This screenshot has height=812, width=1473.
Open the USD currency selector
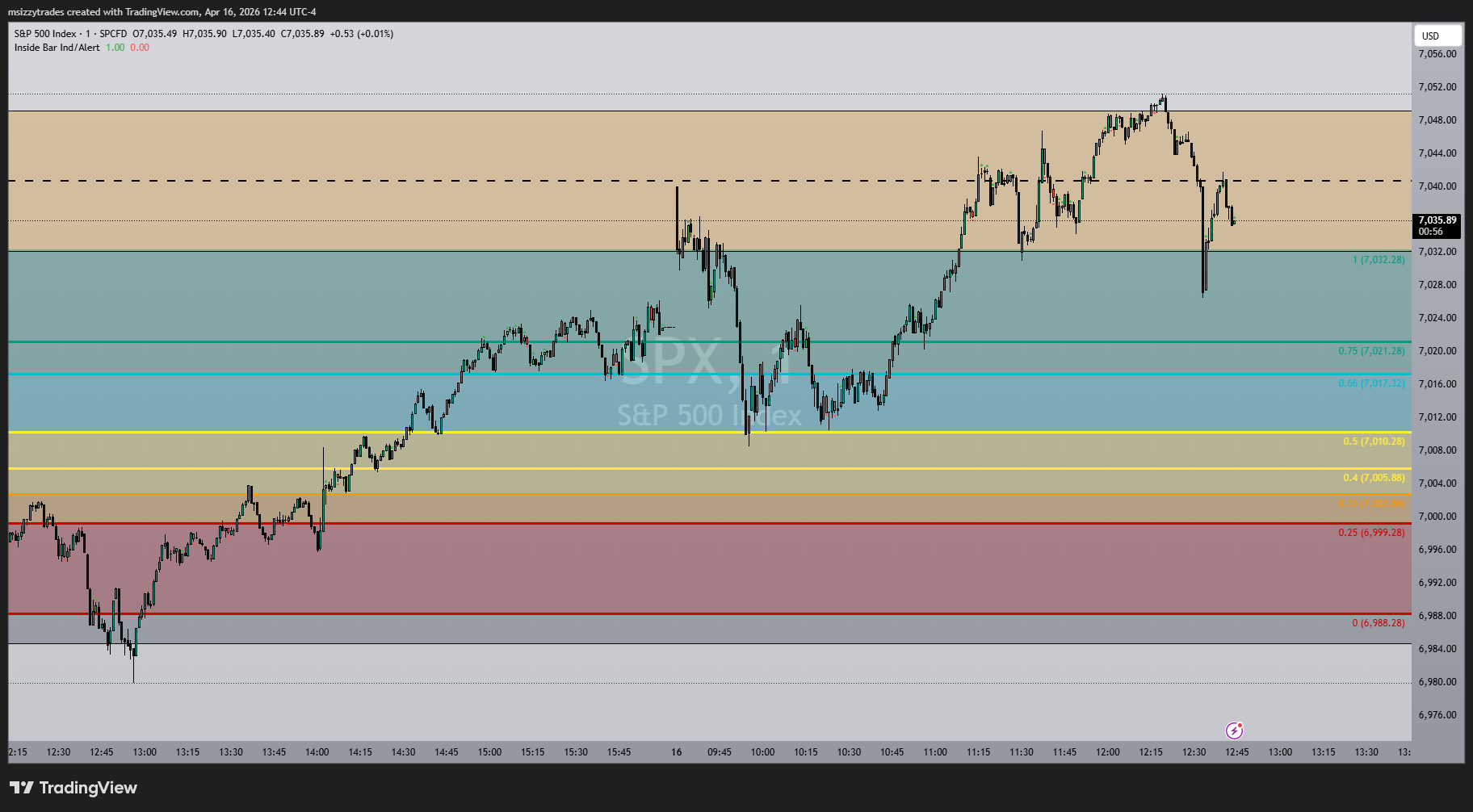1437,36
